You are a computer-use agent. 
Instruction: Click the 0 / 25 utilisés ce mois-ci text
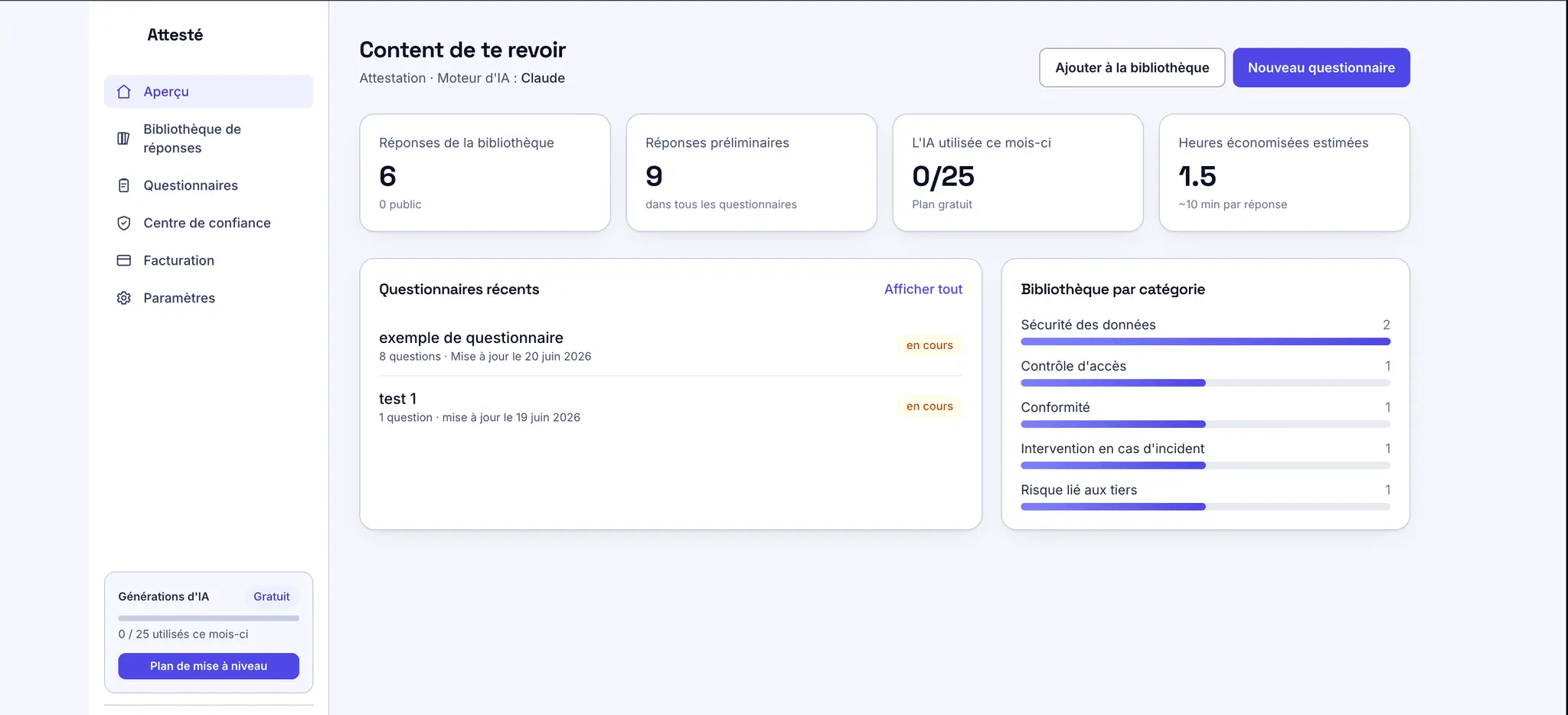[x=183, y=634]
